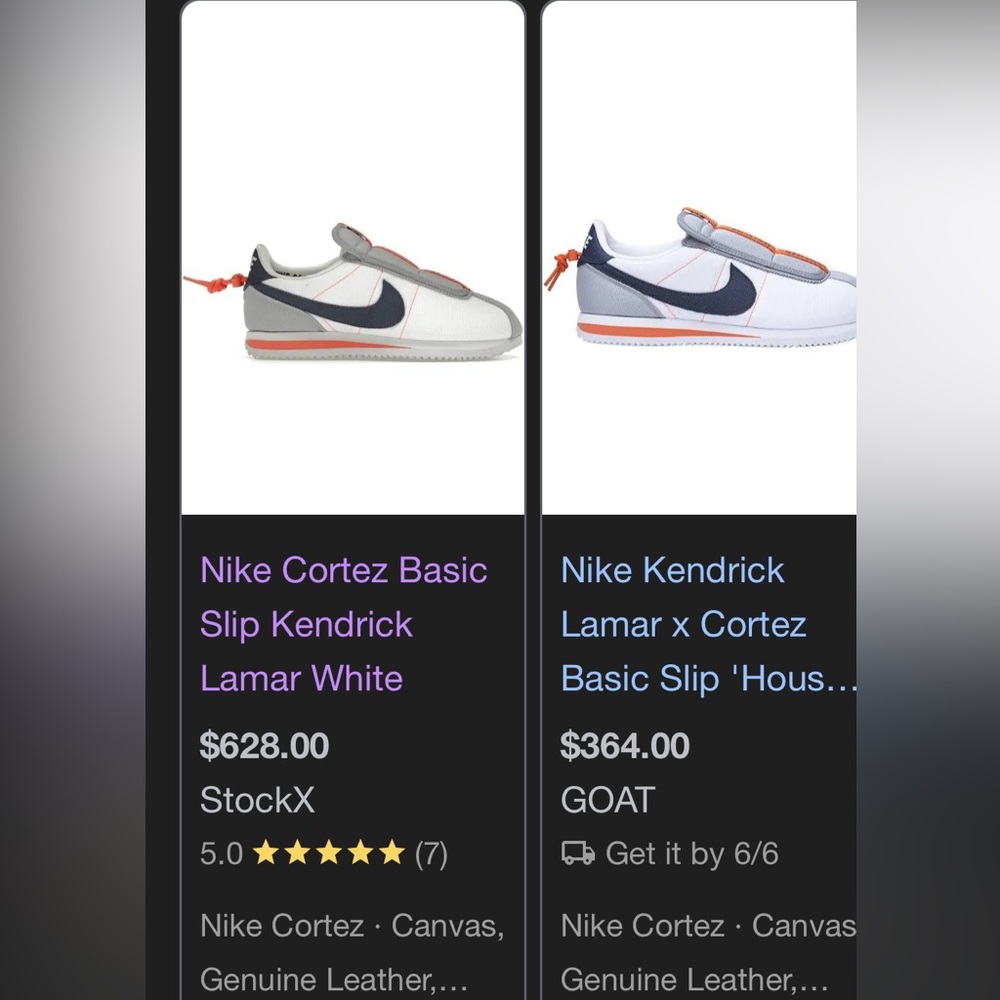This screenshot has height=1000, width=1000.
Task: Click the GOAT seller name
Action: 608,800
